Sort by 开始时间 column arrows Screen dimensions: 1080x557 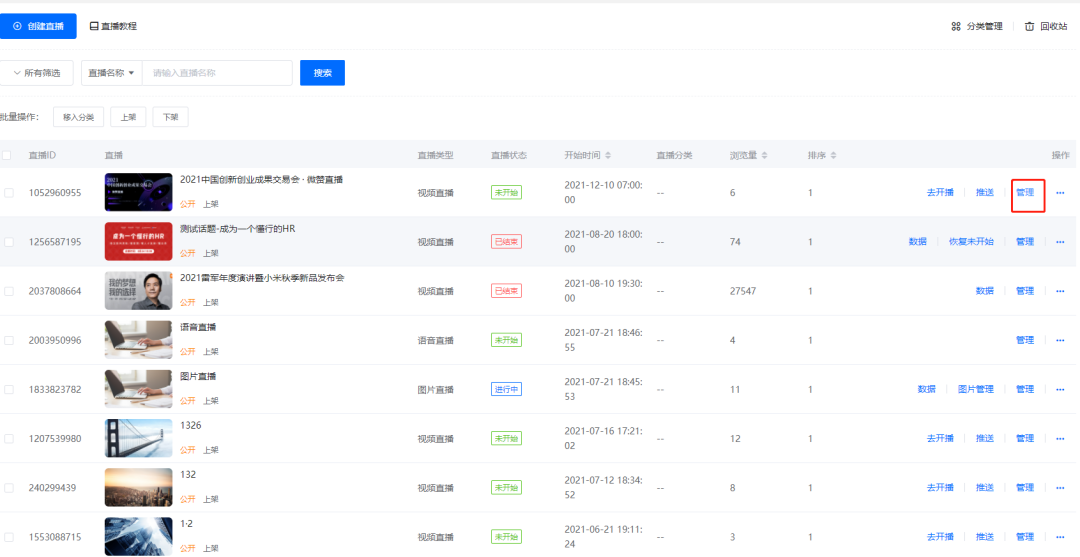pos(608,156)
